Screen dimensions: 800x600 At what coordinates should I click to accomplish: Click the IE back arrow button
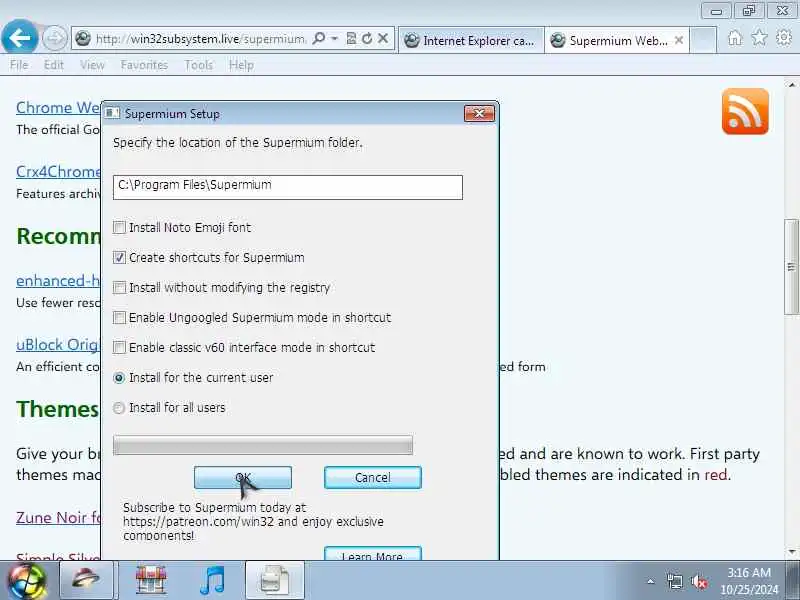[x=19, y=37]
